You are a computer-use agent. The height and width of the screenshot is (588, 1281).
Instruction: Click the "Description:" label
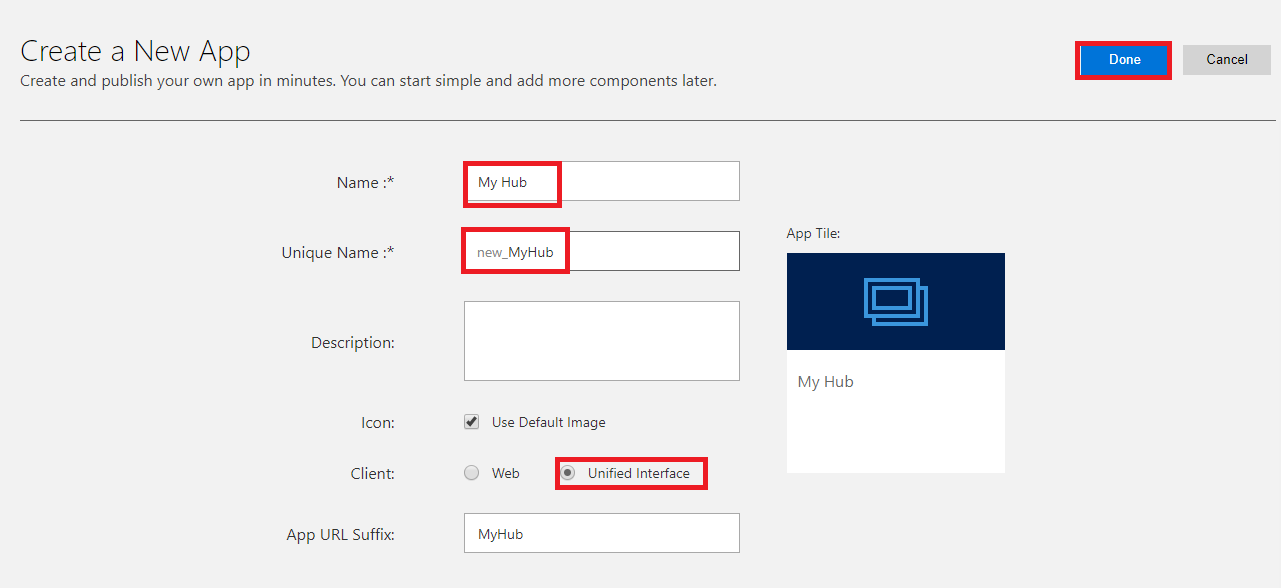(353, 343)
